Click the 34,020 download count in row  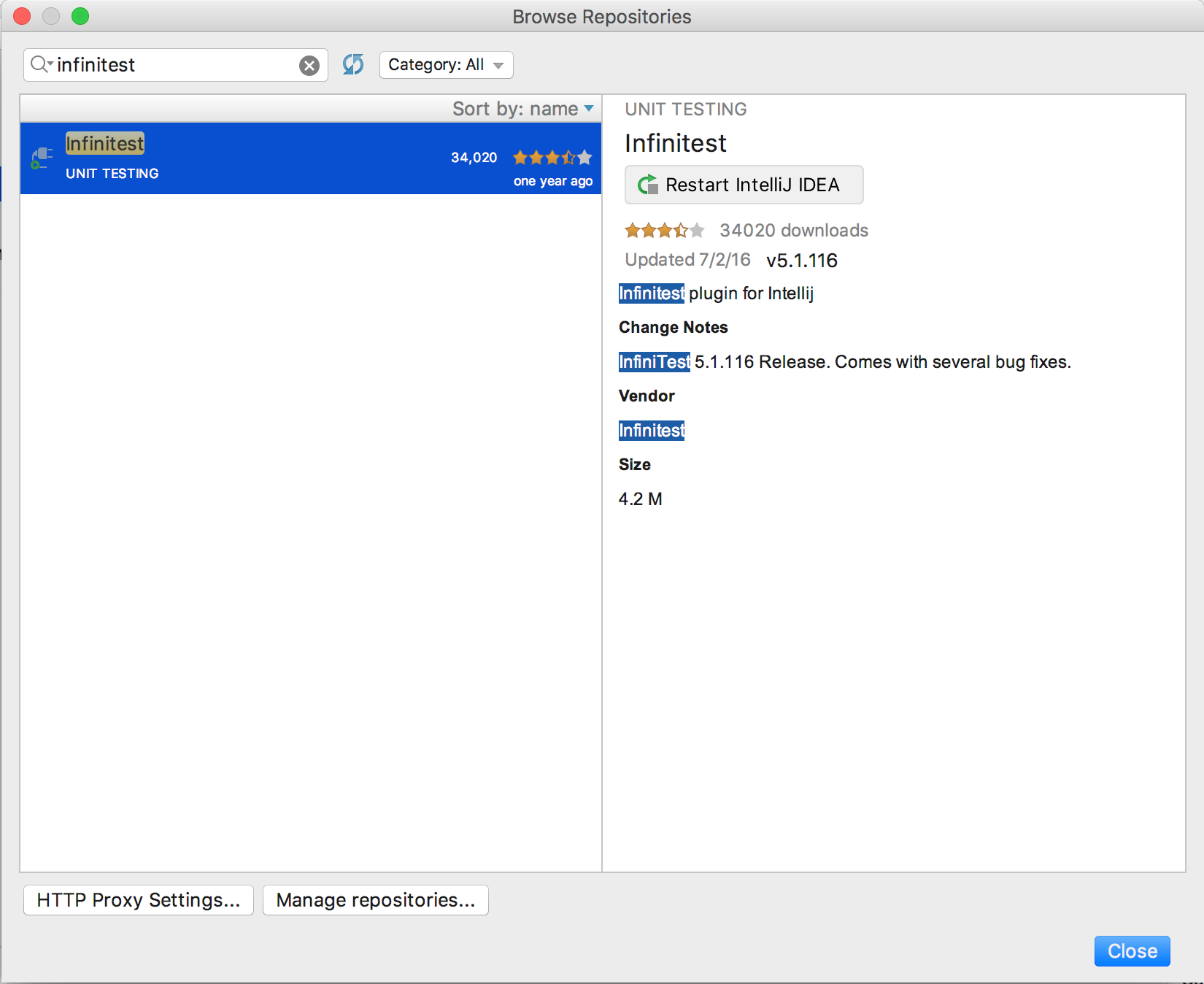474,158
